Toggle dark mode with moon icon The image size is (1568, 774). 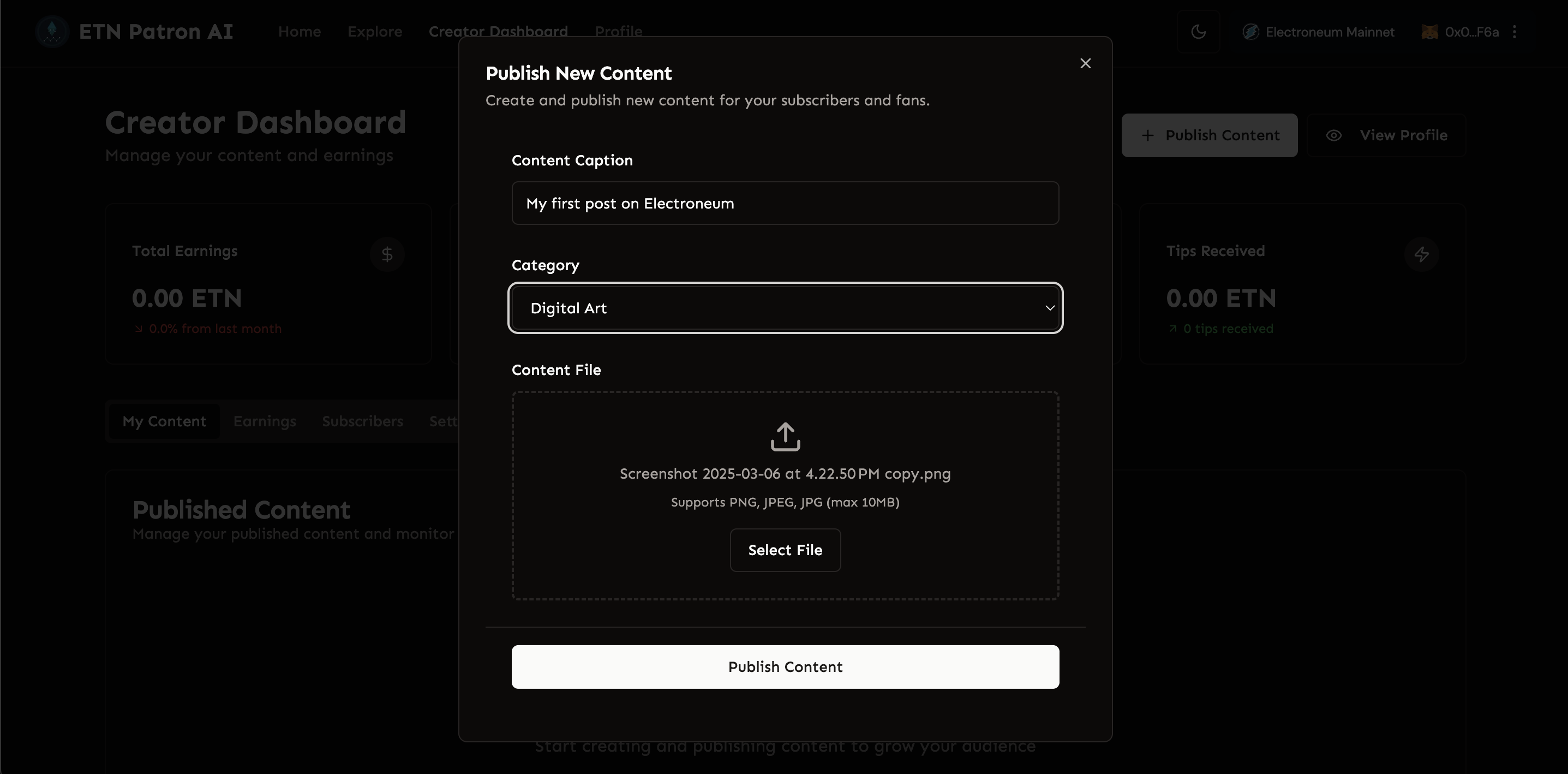point(1198,32)
